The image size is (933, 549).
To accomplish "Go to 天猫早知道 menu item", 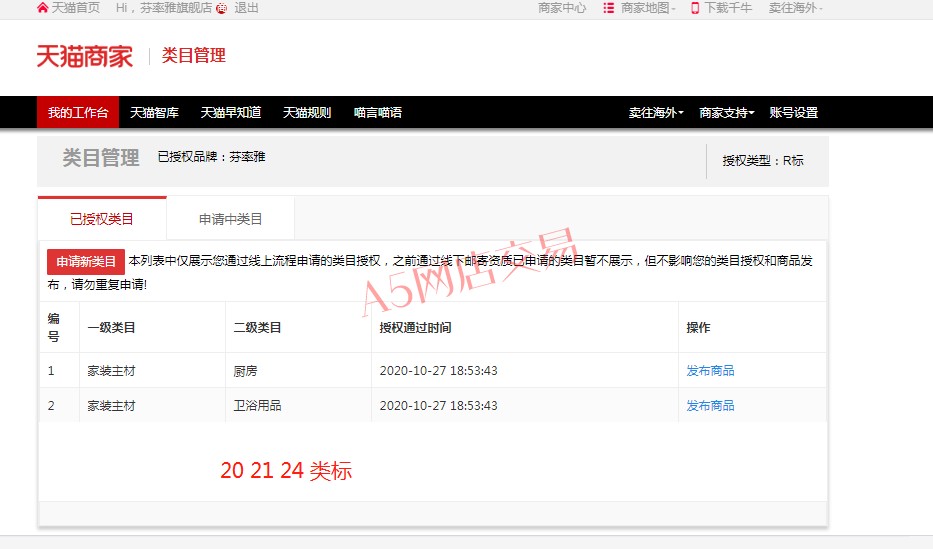I will [230, 113].
